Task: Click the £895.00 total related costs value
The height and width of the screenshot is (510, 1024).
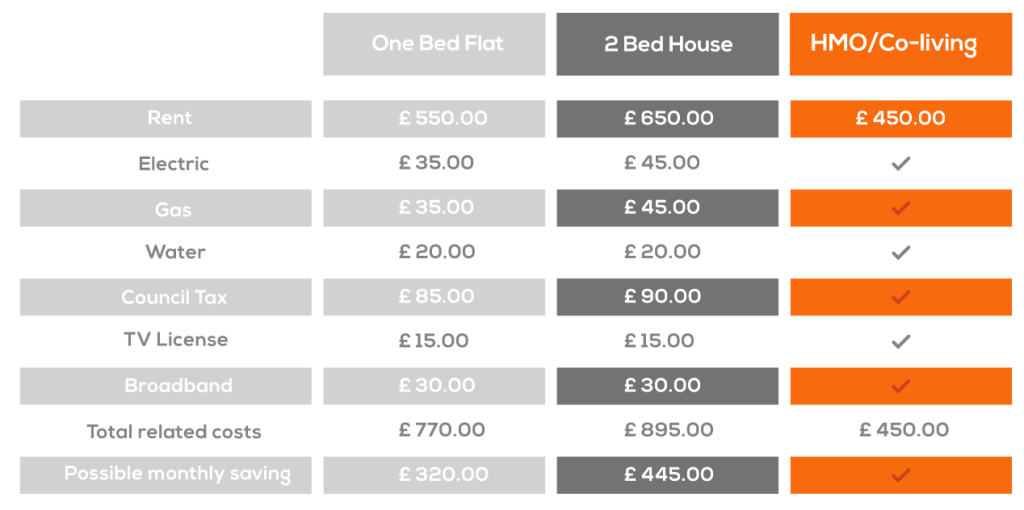Action: [x=668, y=430]
